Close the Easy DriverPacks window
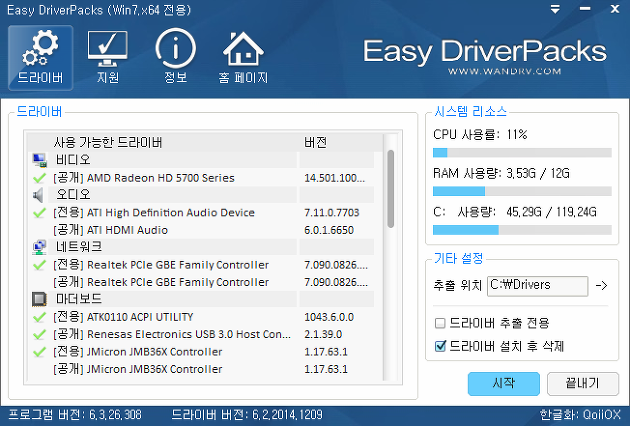 [x=615, y=9]
